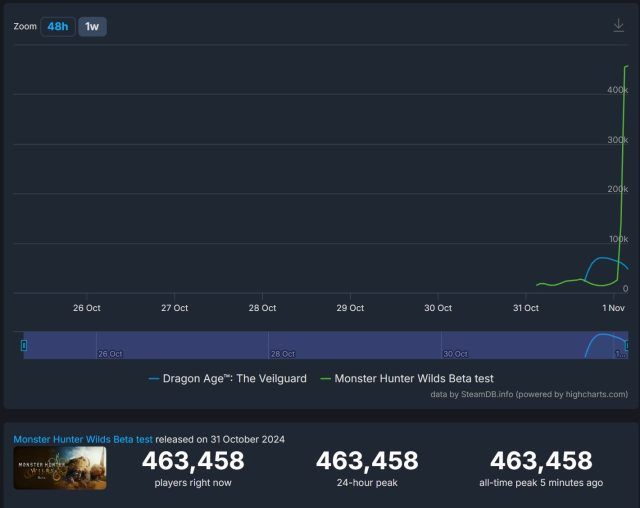
Task: Click the right navigator range handle
Action: (x=627, y=345)
